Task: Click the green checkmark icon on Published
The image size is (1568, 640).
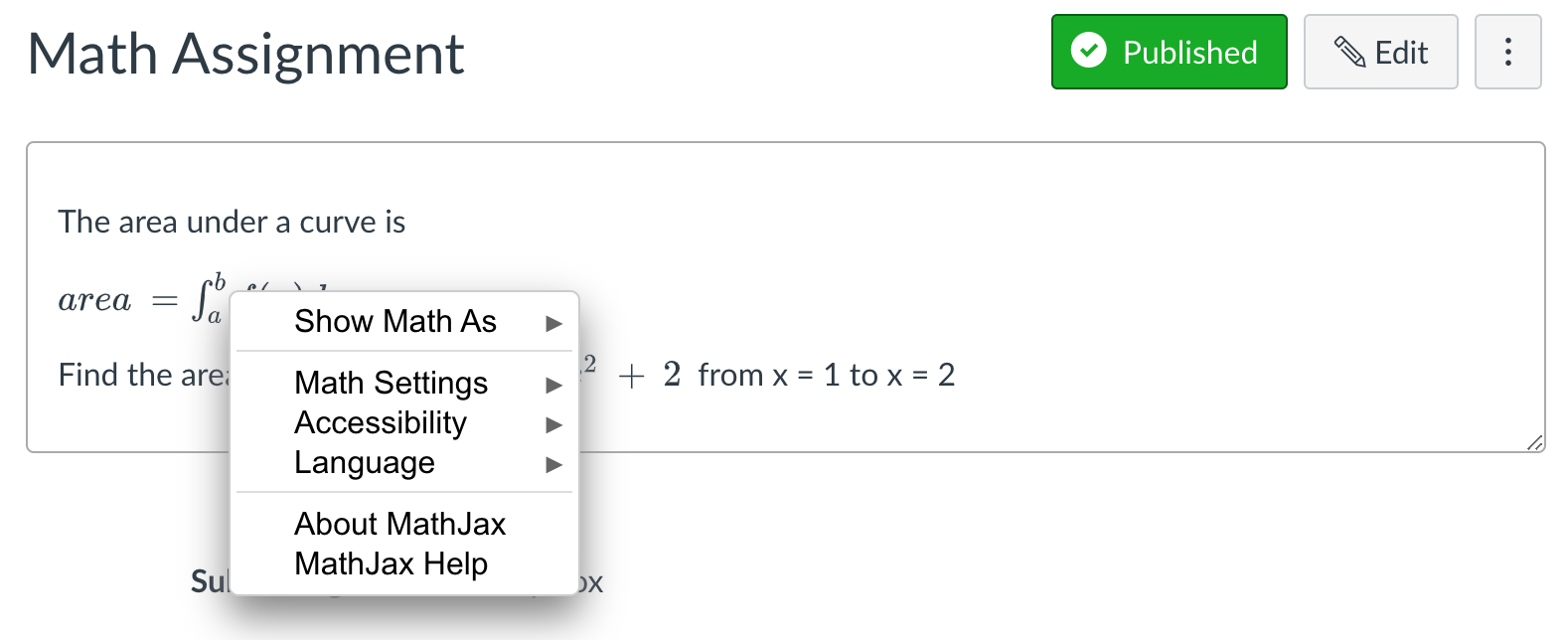Action: click(1089, 50)
